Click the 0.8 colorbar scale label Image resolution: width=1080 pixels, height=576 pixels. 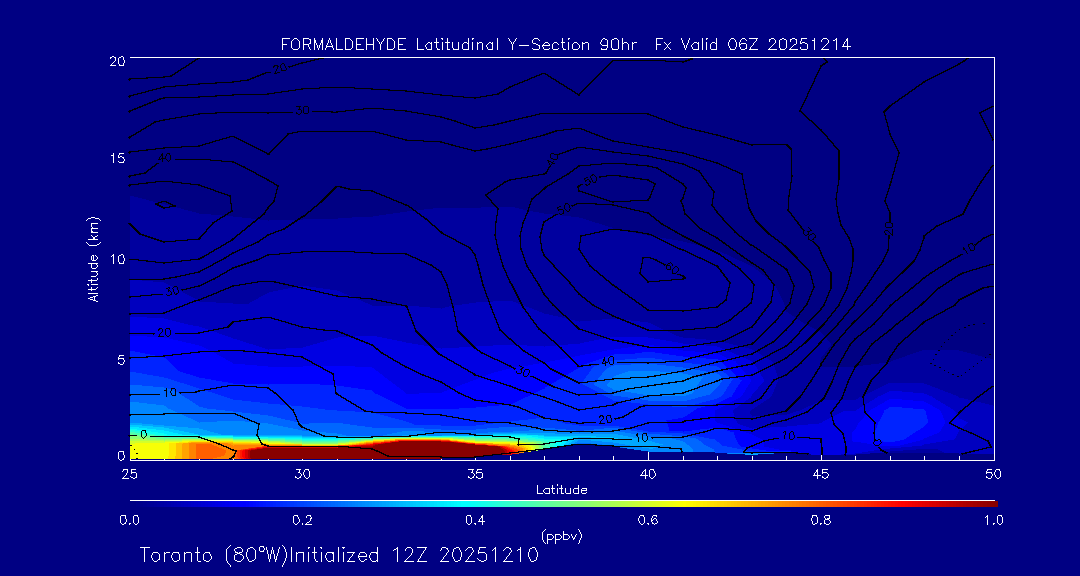[x=821, y=520]
